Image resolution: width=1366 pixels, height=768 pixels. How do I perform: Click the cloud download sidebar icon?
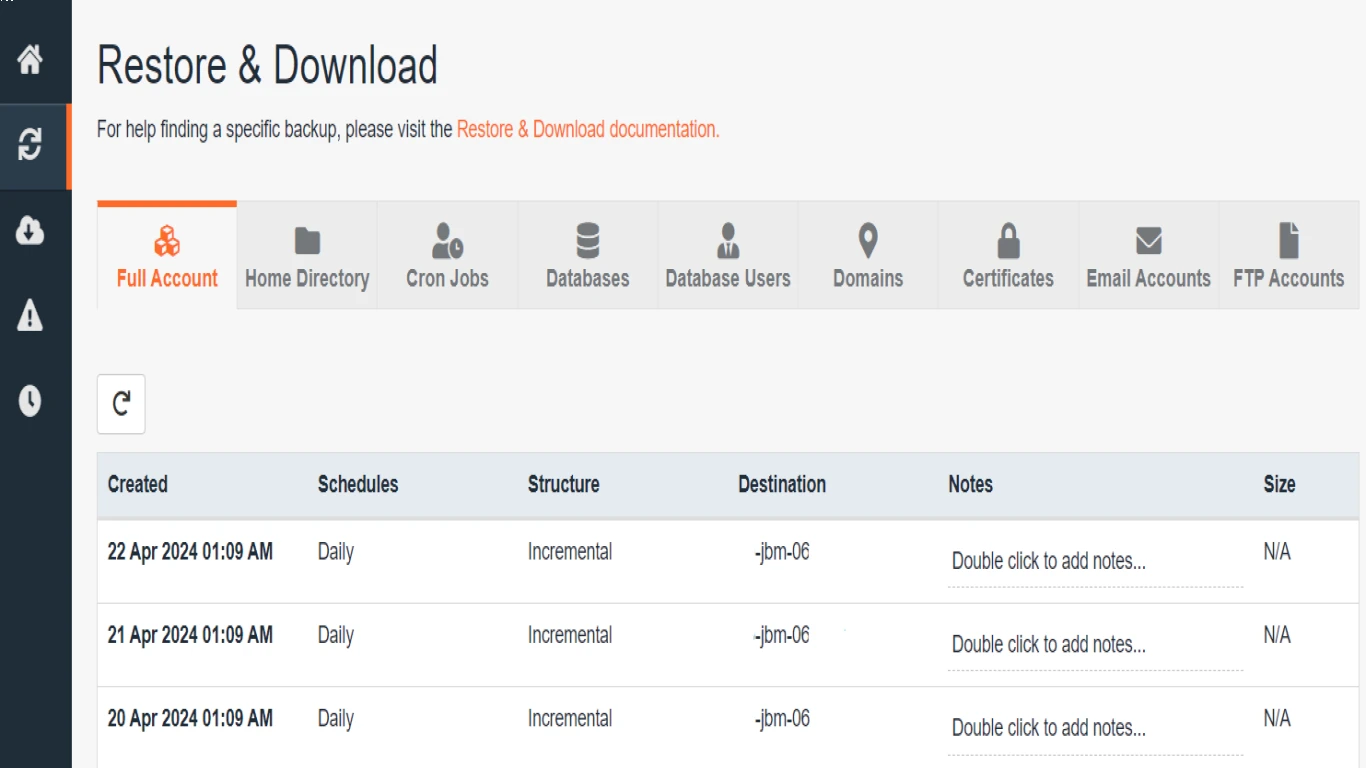[x=30, y=231]
